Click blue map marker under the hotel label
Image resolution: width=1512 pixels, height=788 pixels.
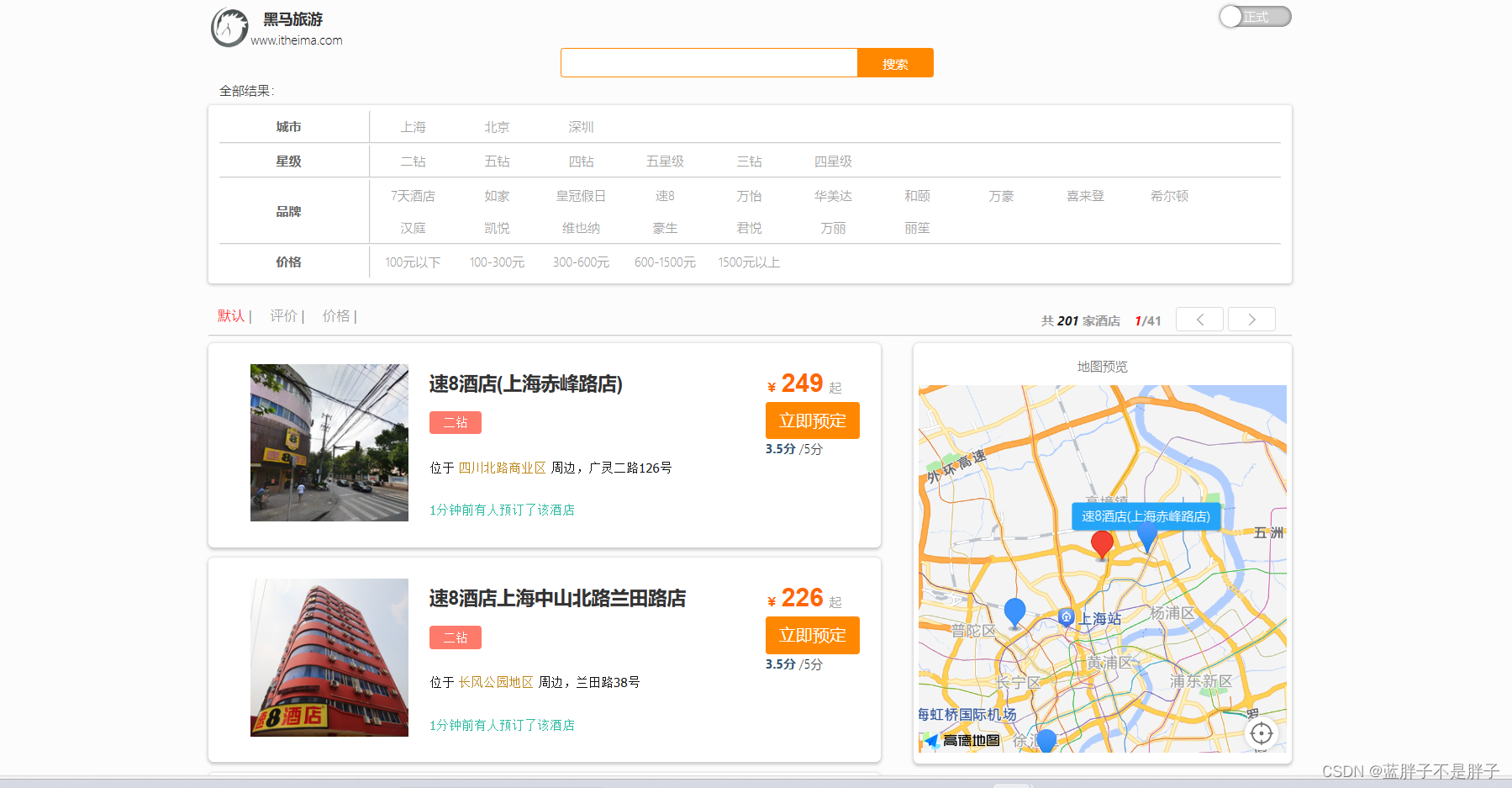tap(1147, 538)
